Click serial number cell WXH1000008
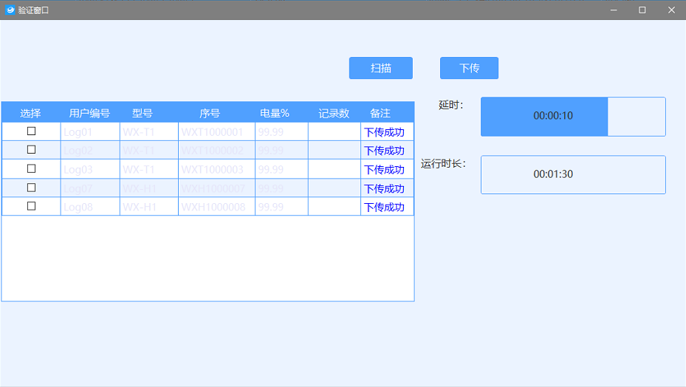This screenshot has width=686, height=387. coord(217,206)
